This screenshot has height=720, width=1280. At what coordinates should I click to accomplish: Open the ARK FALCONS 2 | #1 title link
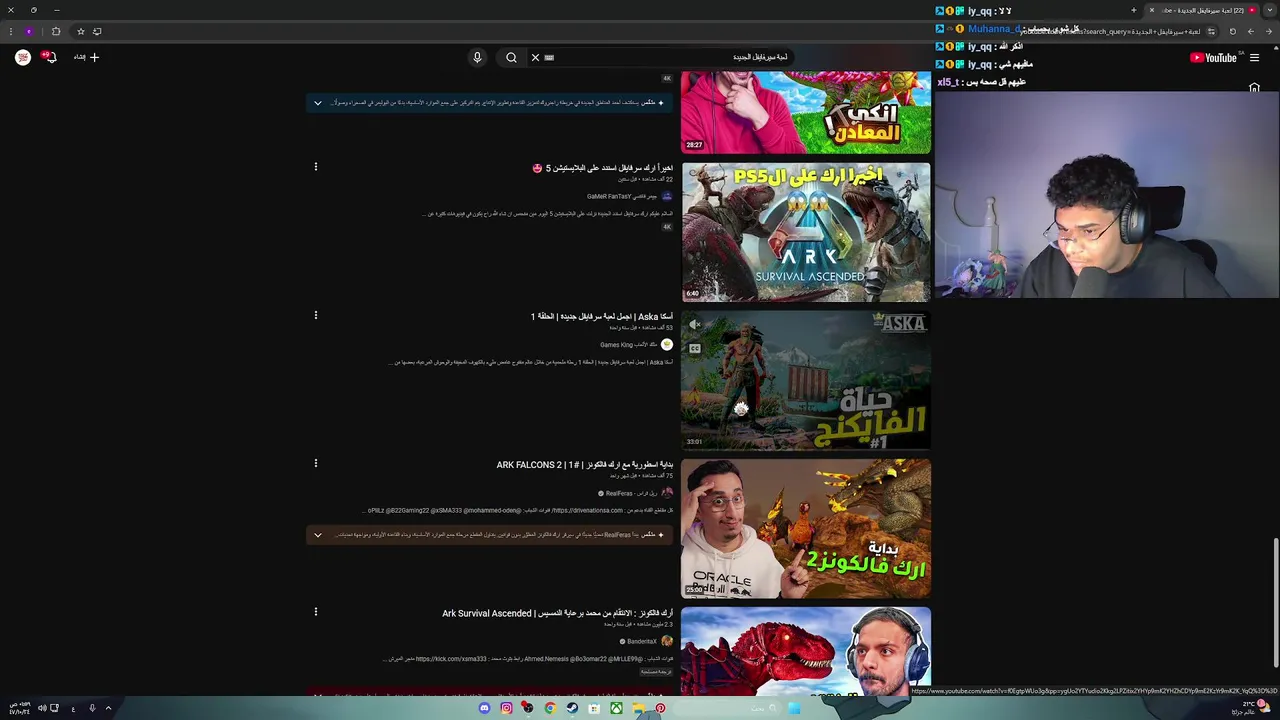point(585,465)
